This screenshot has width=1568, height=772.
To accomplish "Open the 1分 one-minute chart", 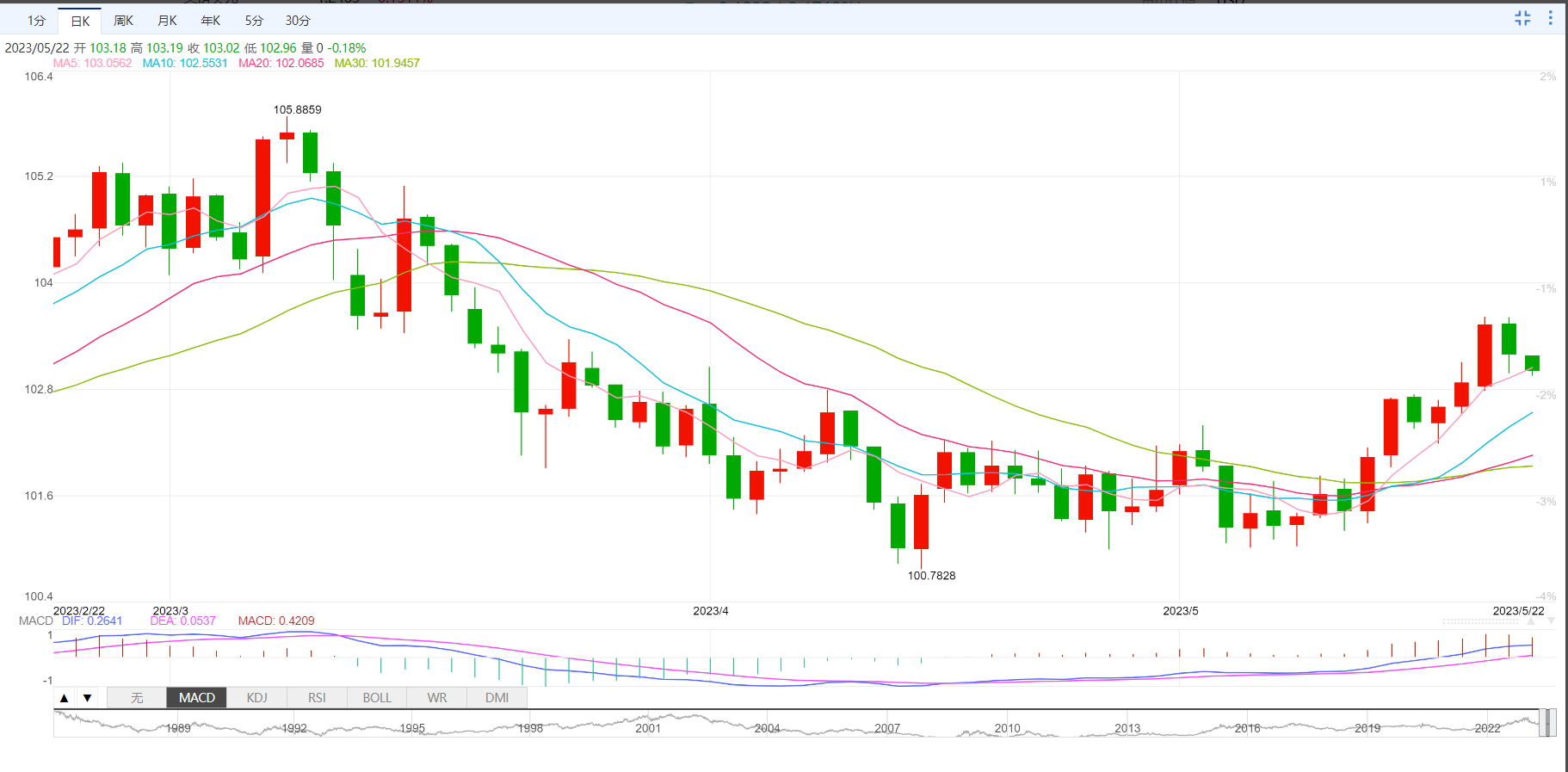I will [36, 21].
